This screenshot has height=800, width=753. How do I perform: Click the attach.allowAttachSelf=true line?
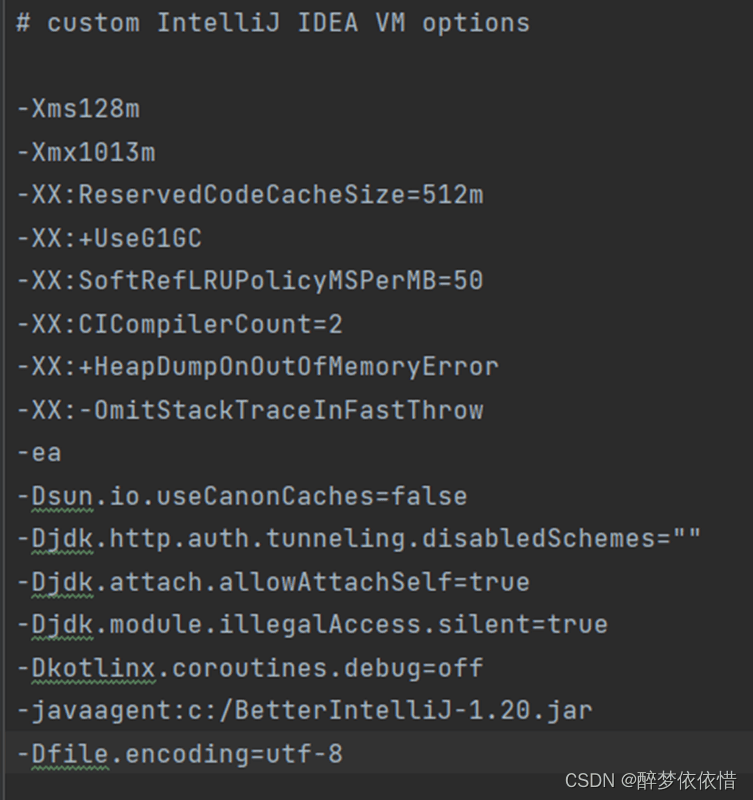[273, 582]
